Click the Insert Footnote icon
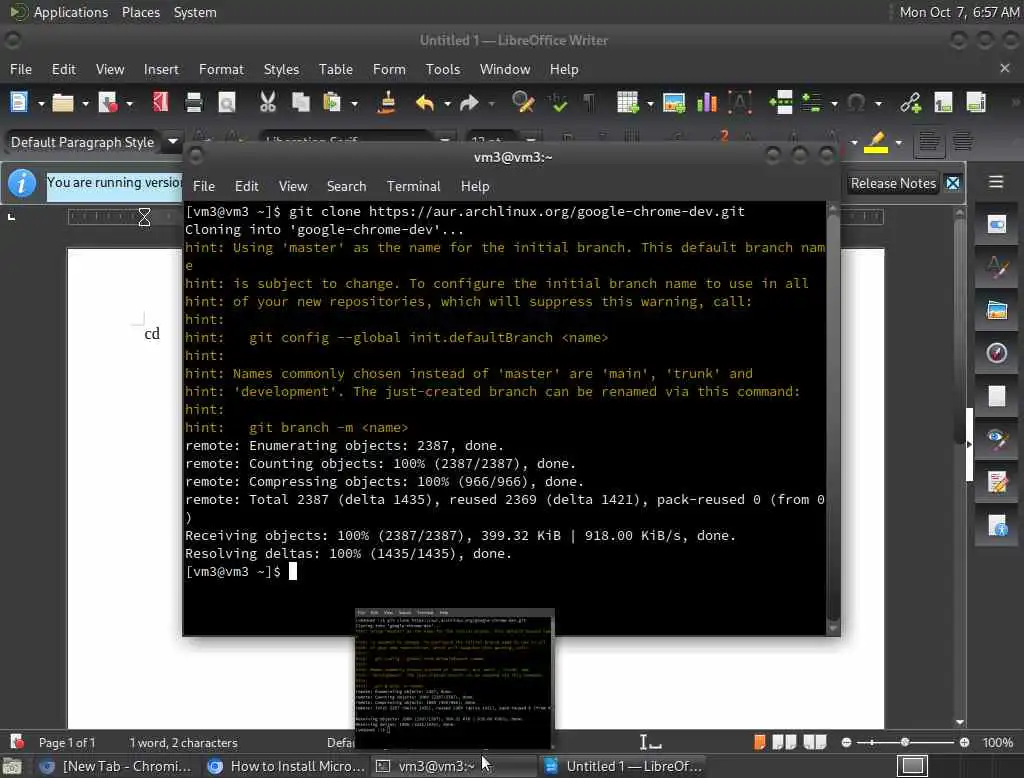The width and height of the screenshot is (1024, 778). [x=943, y=103]
